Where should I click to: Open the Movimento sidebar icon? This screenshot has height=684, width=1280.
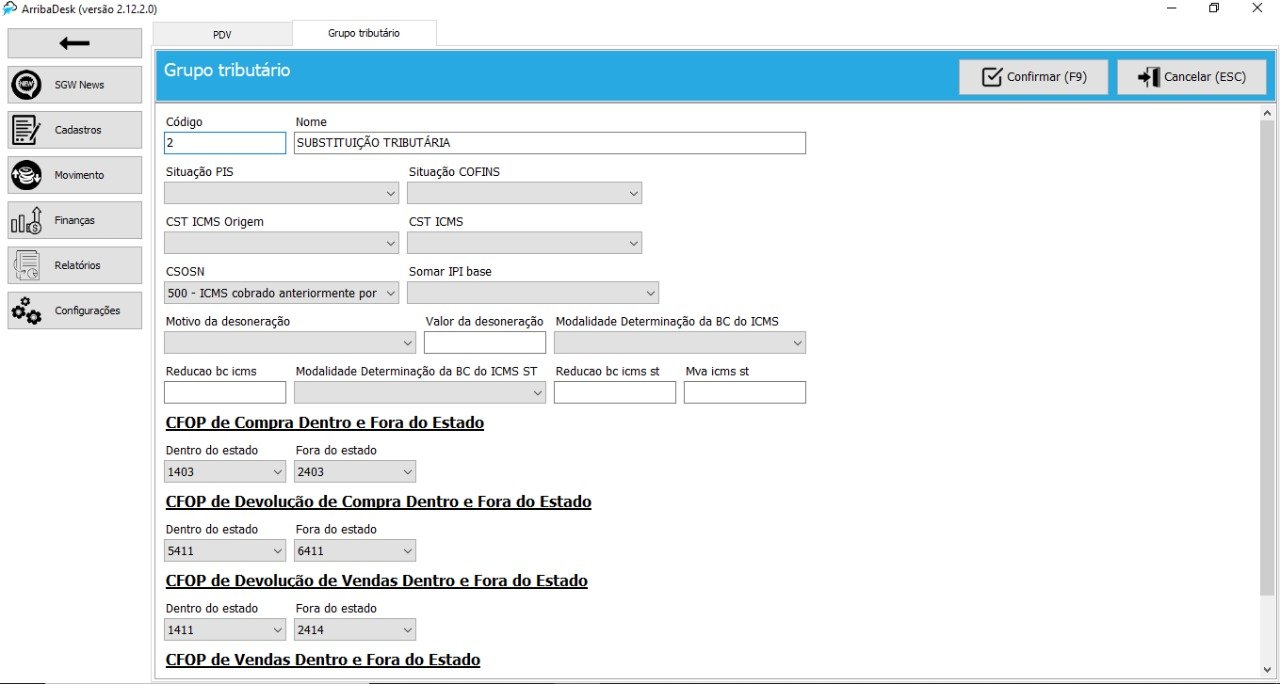26,175
